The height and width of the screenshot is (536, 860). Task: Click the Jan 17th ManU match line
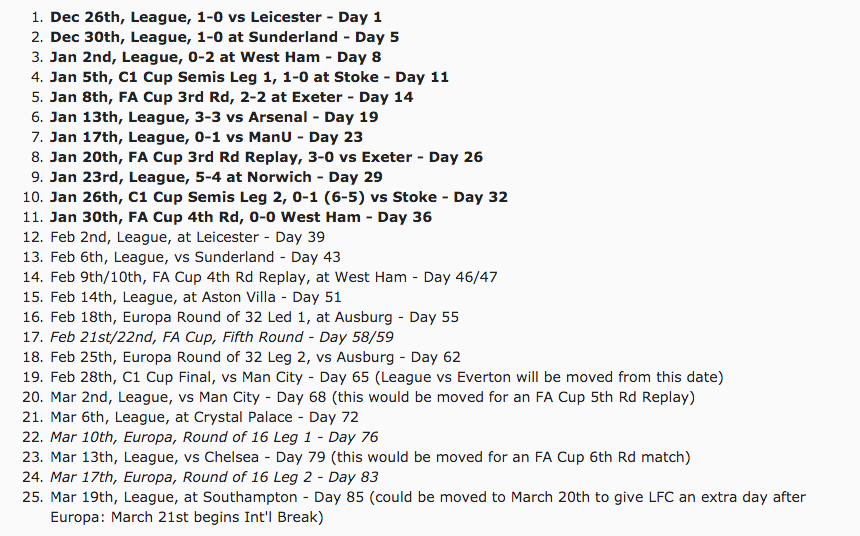coord(206,137)
